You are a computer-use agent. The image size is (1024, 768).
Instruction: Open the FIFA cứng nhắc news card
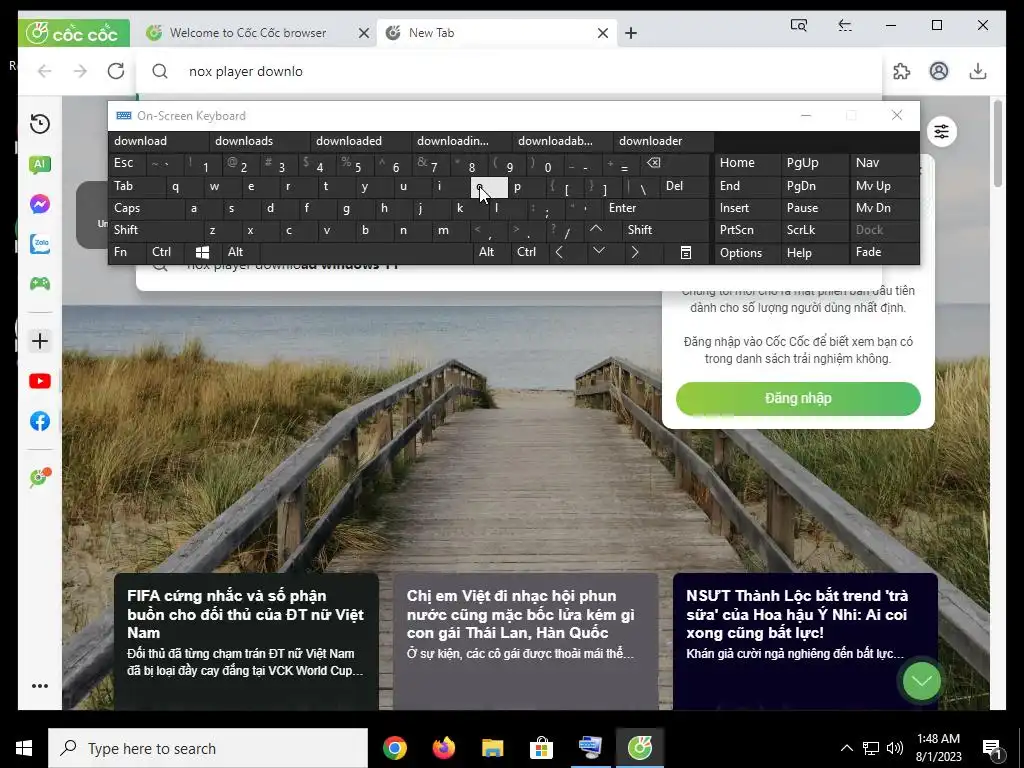(x=246, y=641)
